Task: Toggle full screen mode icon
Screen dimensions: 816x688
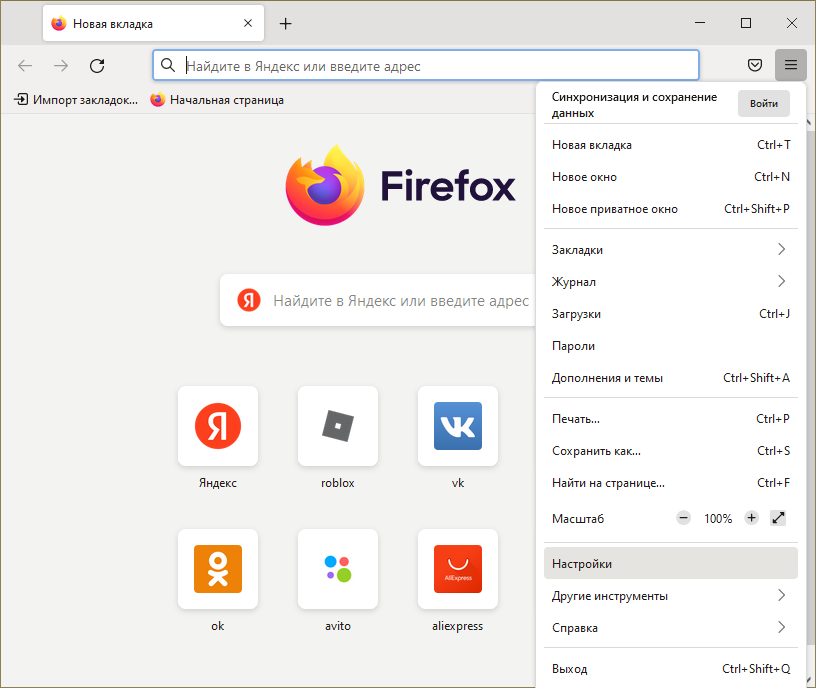Action: 778,518
